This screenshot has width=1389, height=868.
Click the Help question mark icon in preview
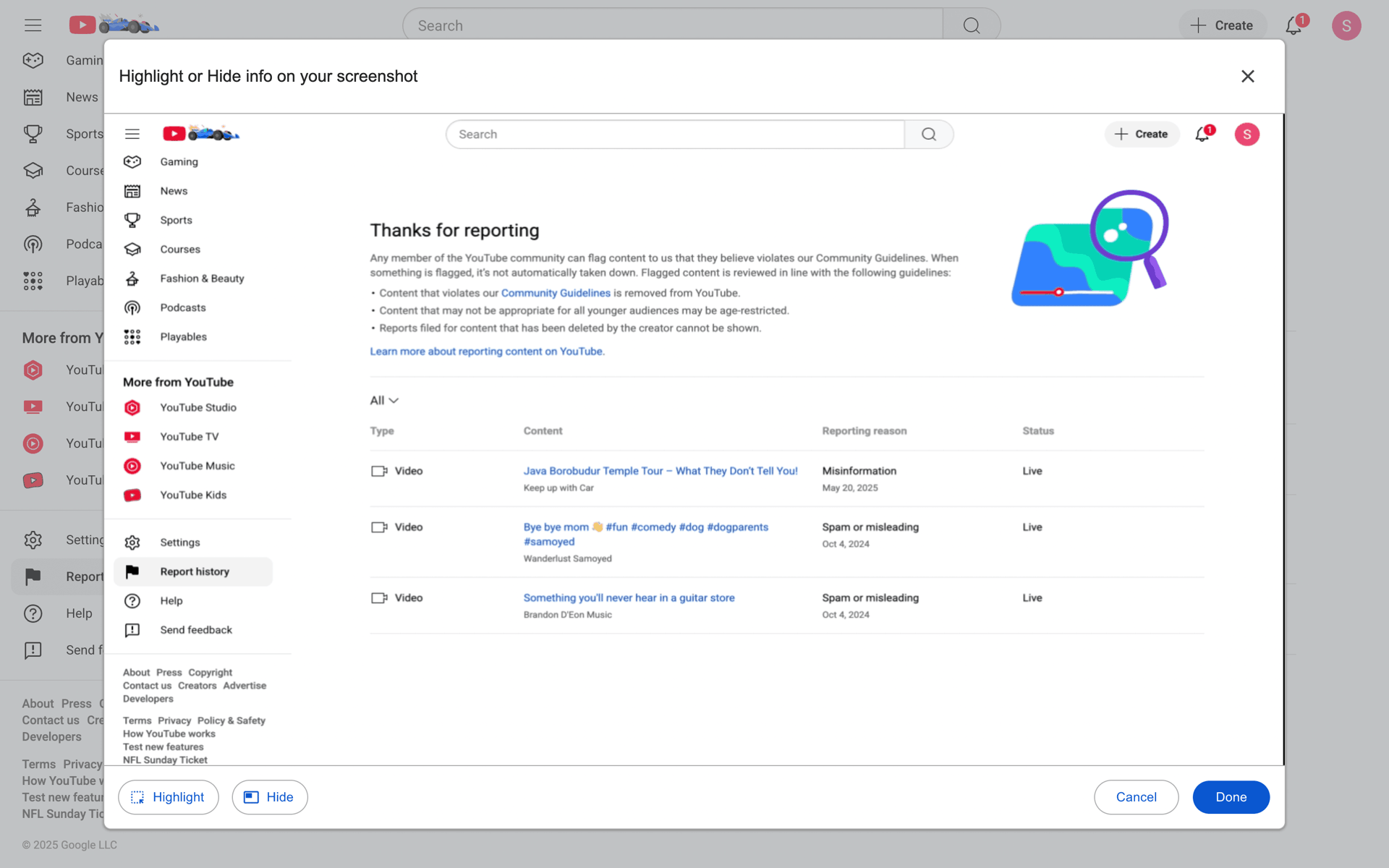(x=132, y=601)
